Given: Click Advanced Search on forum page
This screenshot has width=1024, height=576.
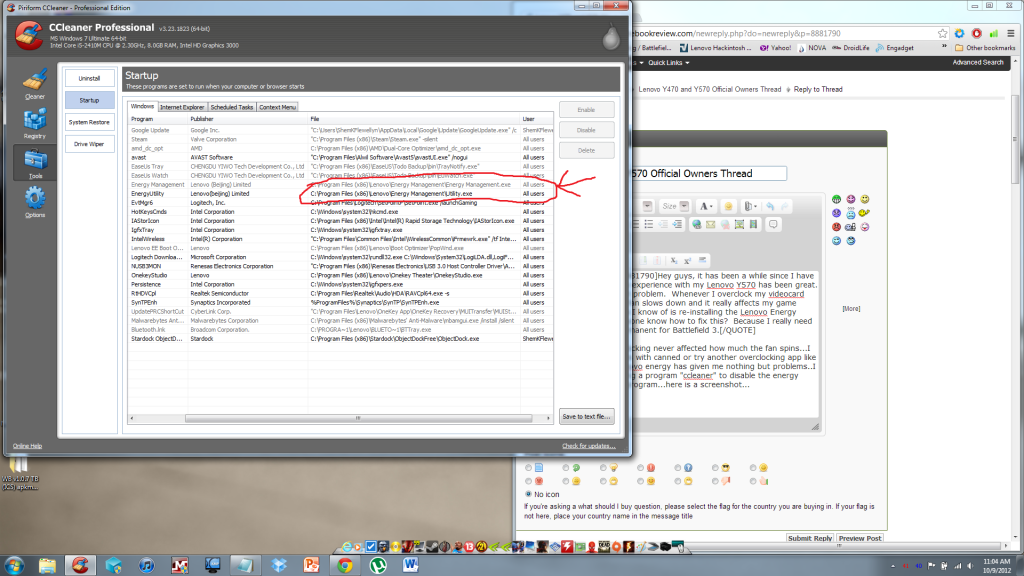Looking at the screenshot, I should coord(978,63).
